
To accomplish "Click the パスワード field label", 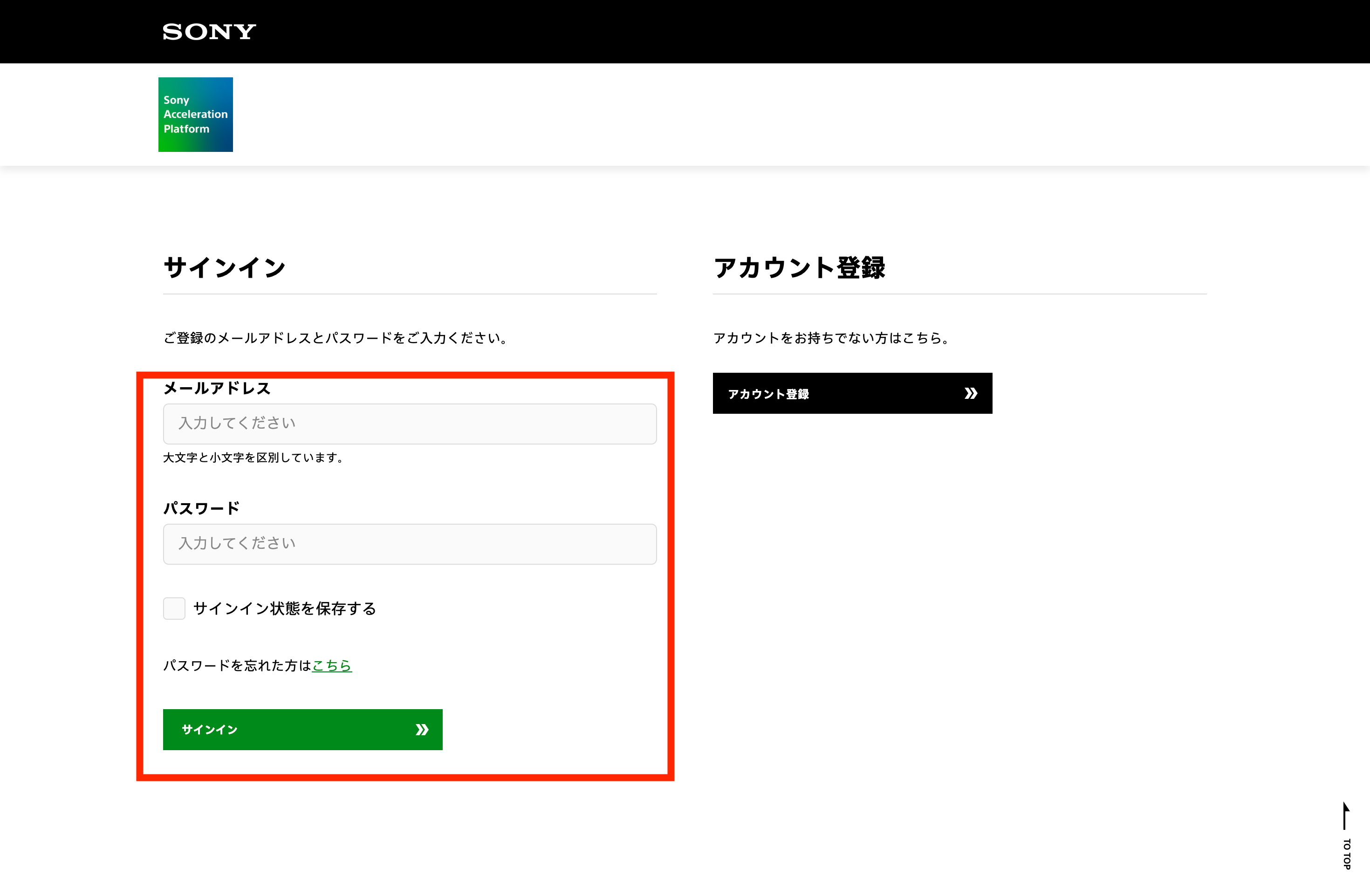I will tap(201, 508).
